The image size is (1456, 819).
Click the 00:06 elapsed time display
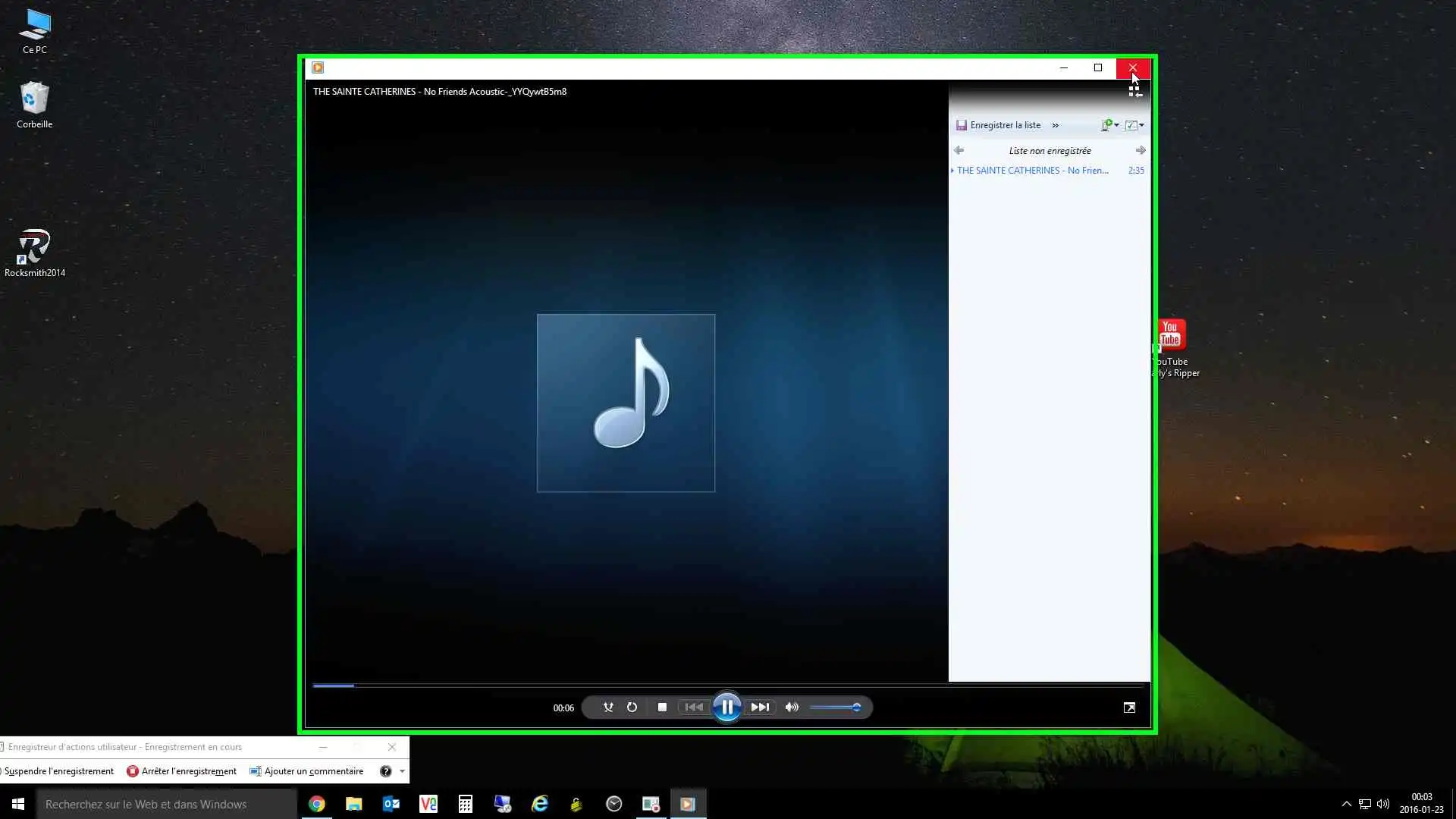[563, 708]
